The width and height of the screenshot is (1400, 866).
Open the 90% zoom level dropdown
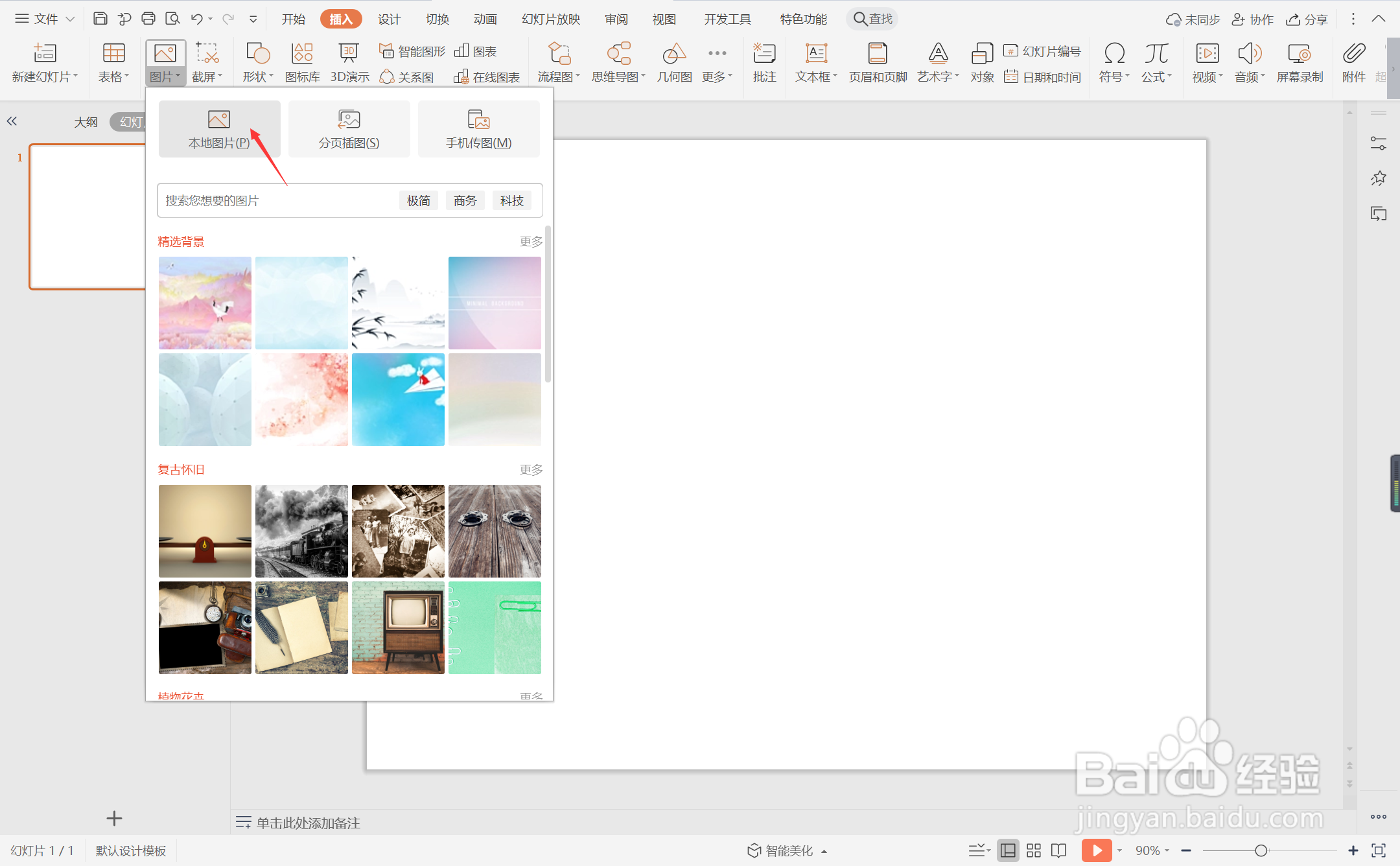pos(1152,850)
